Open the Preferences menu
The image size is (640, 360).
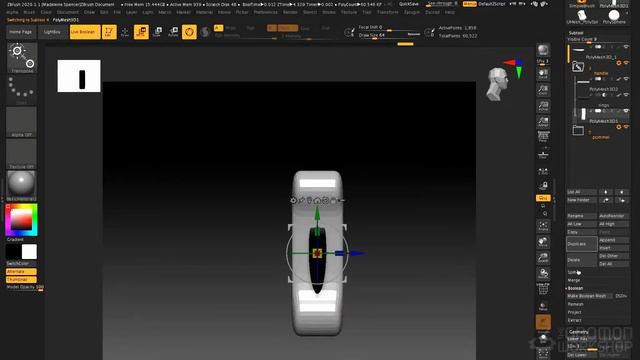pos(265,12)
